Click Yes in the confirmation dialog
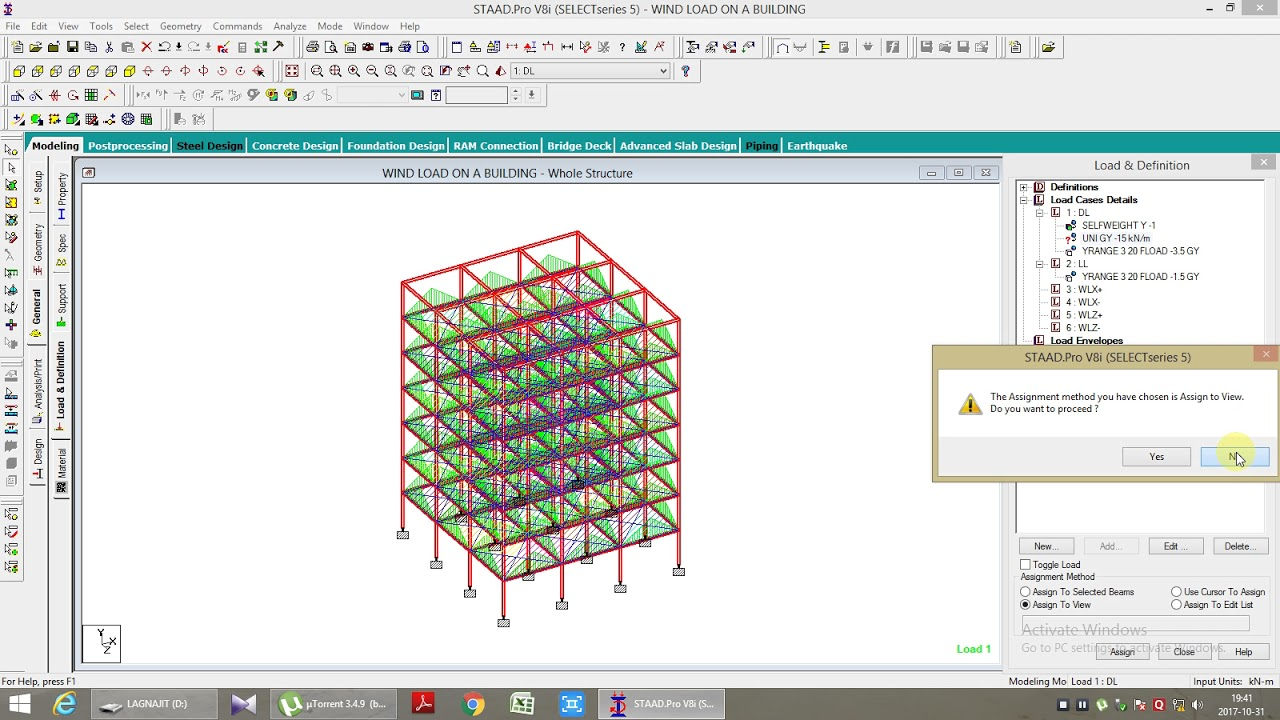 1156,457
